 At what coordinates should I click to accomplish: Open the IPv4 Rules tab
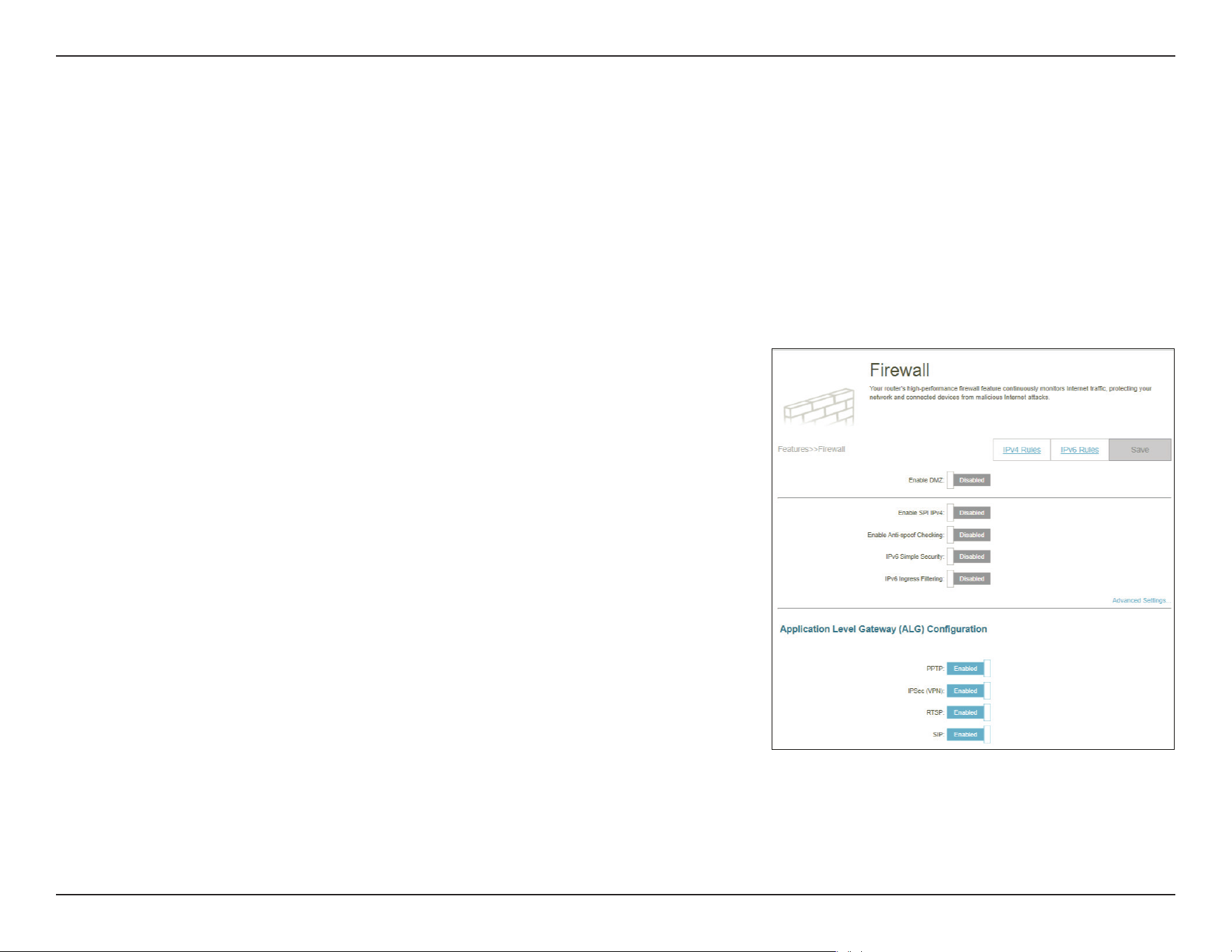pyautogui.click(x=1021, y=450)
